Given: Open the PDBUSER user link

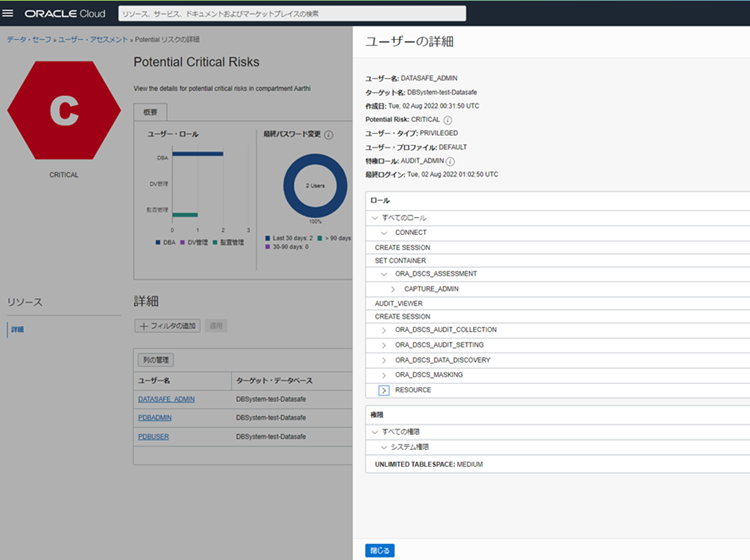Looking at the screenshot, I should pyautogui.click(x=154, y=437).
